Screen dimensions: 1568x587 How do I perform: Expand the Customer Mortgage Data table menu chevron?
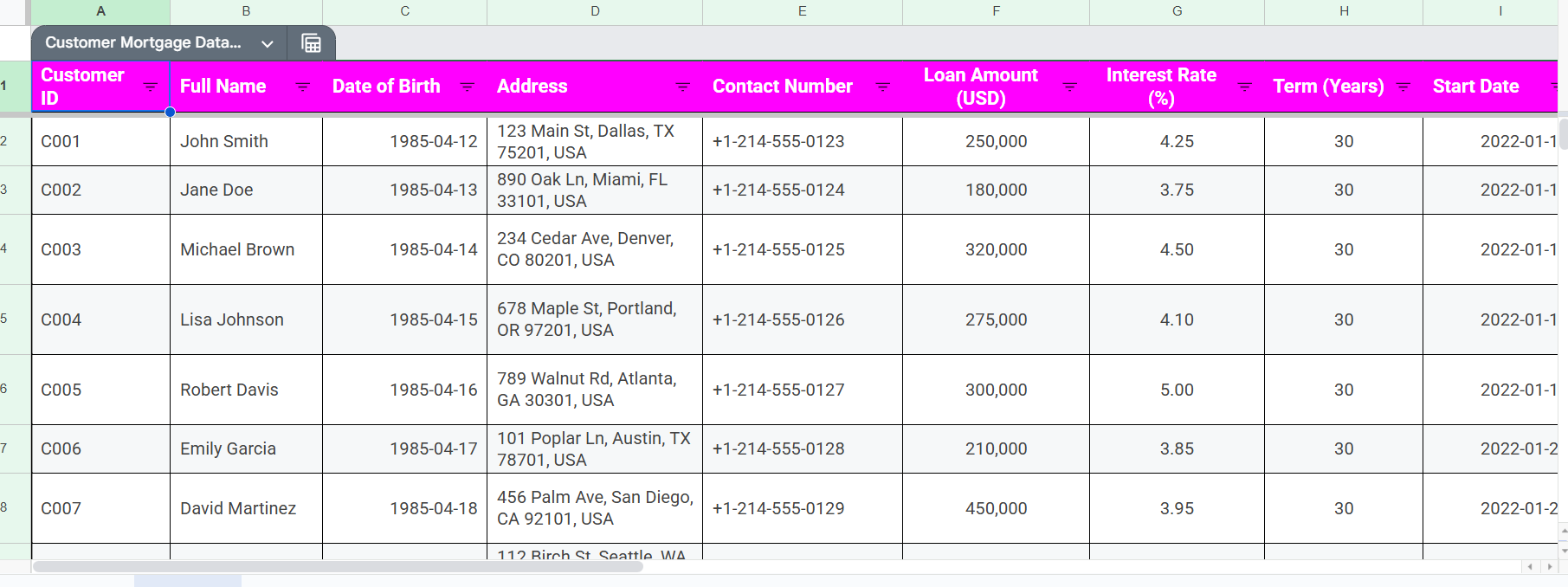(268, 43)
